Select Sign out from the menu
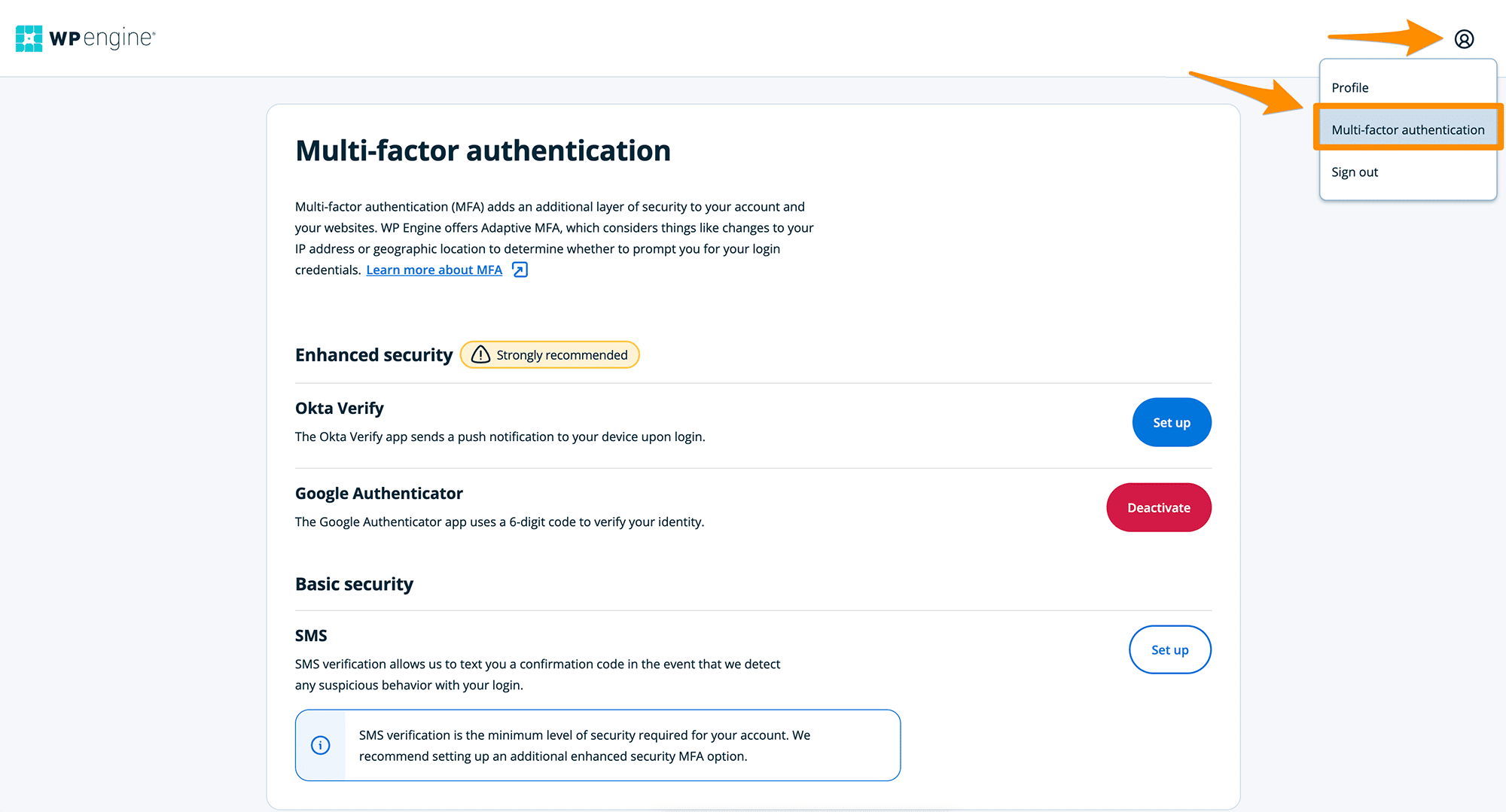Image resolution: width=1506 pixels, height=812 pixels. click(1355, 172)
